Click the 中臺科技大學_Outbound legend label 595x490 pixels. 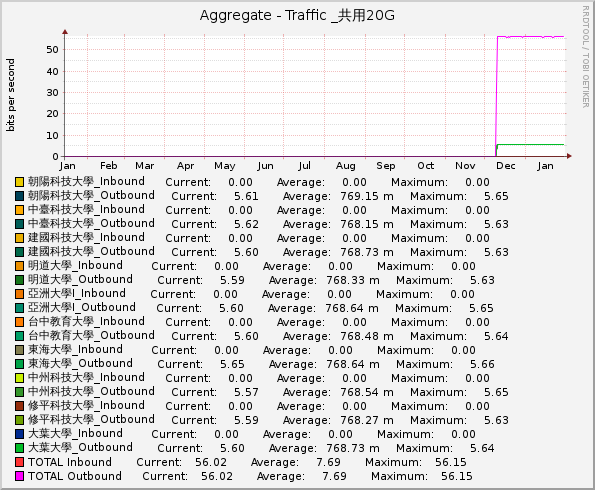[x=91, y=224]
